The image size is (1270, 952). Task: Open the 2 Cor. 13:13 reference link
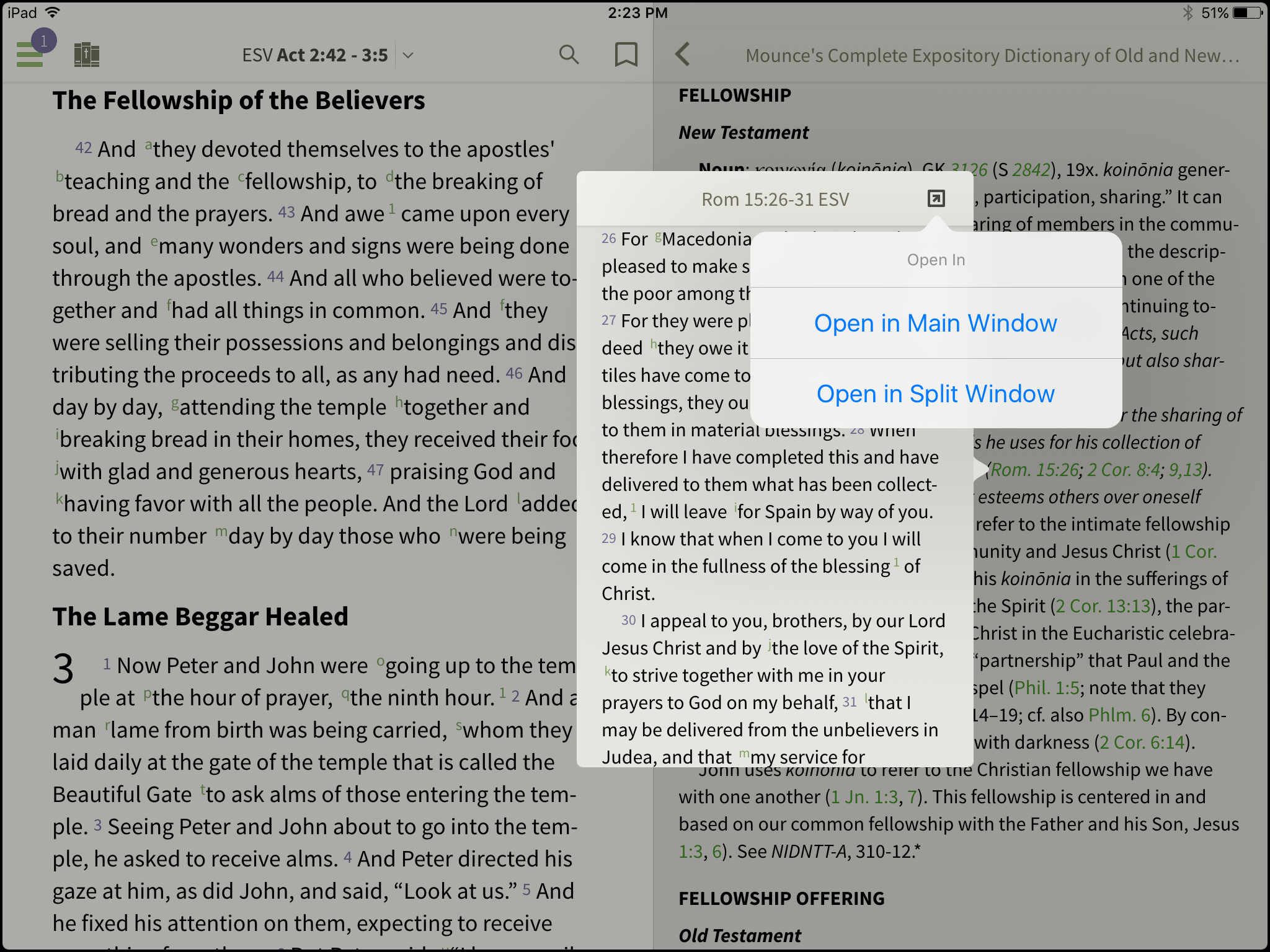pos(1103,606)
